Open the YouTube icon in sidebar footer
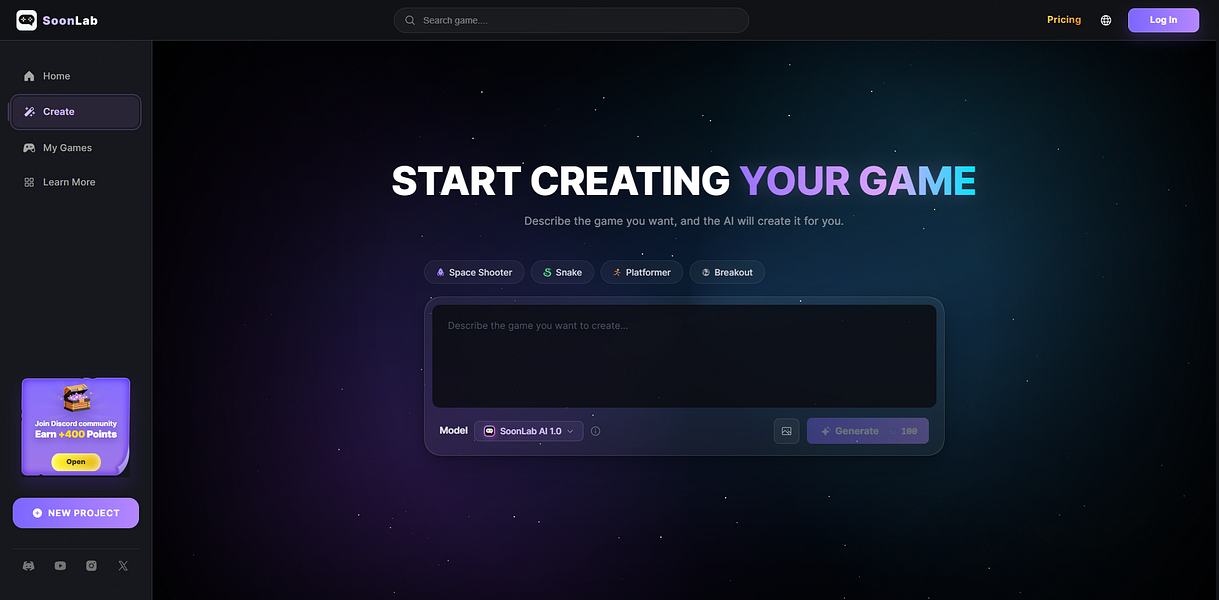Viewport: 1219px width, 600px height. (x=60, y=566)
